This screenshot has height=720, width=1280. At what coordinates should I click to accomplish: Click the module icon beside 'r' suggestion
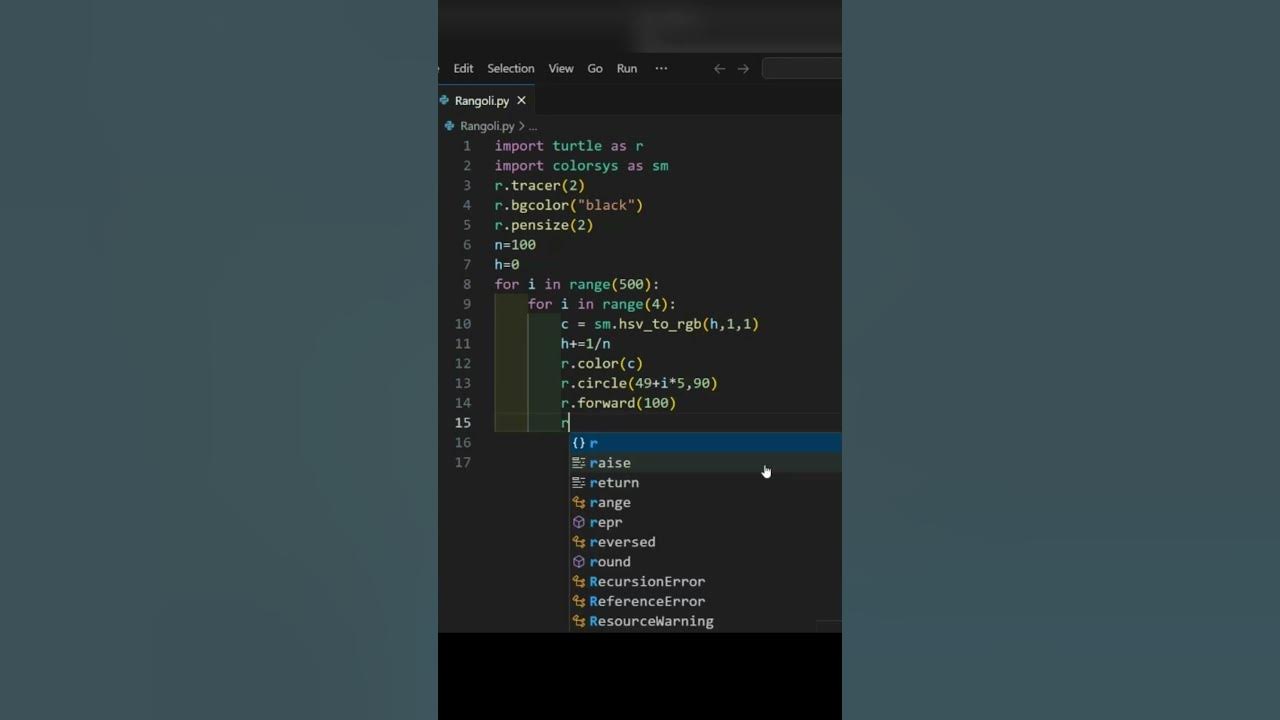(579, 443)
